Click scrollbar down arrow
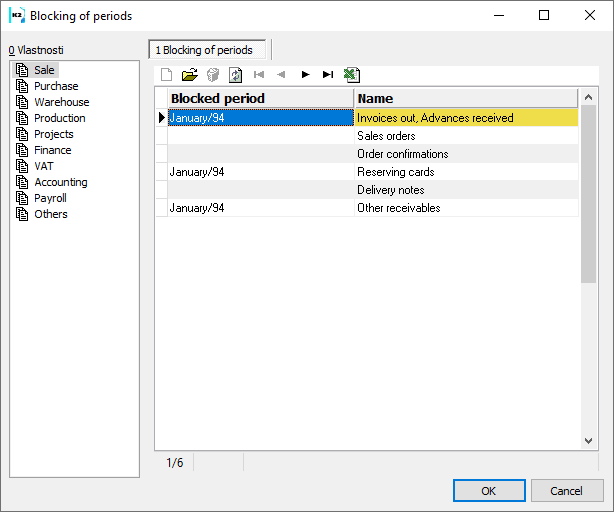 pyautogui.click(x=588, y=441)
